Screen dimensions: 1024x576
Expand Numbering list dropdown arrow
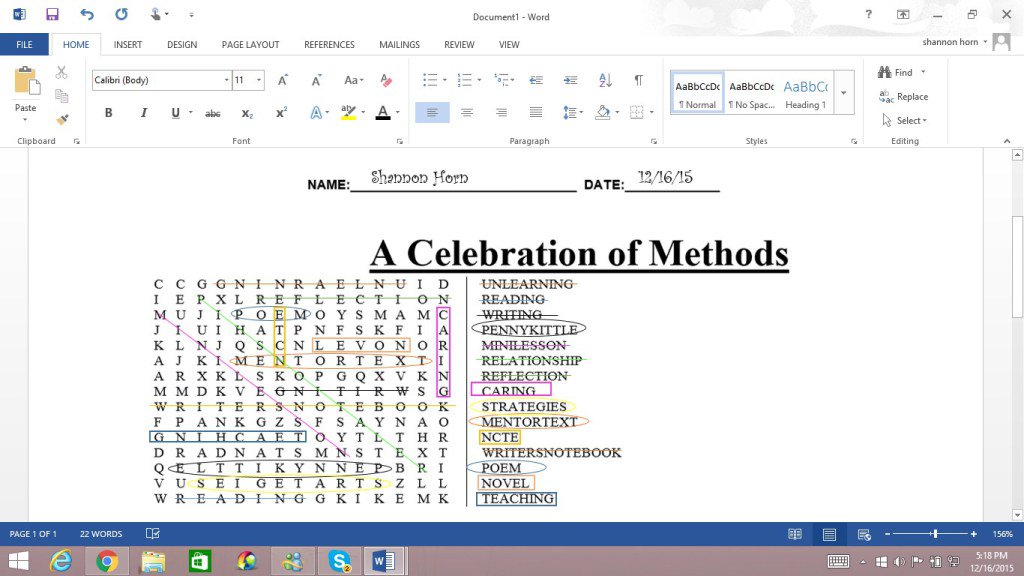479,80
